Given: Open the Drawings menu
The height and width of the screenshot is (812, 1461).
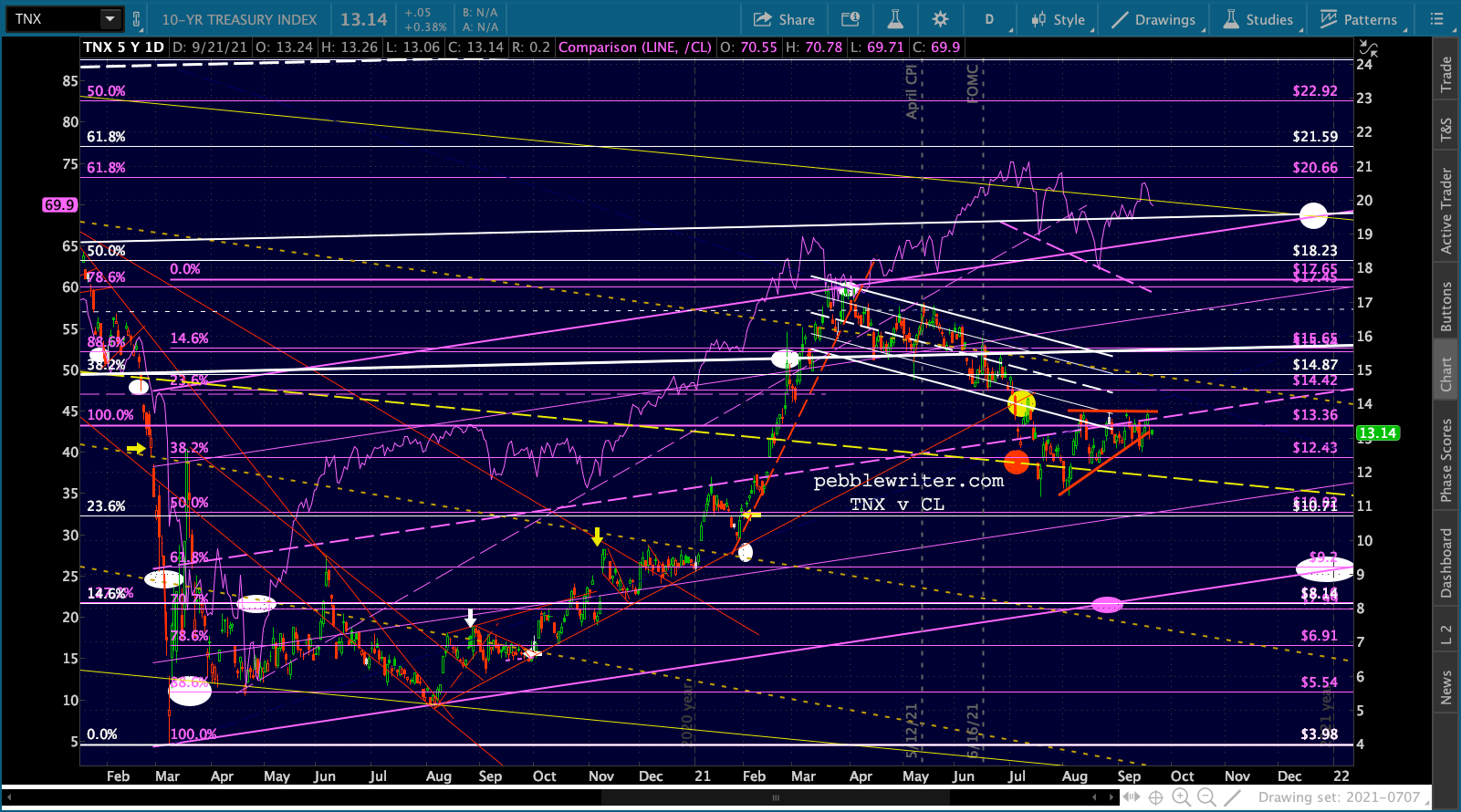Looking at the screenshot, I should click(1153, 19).
